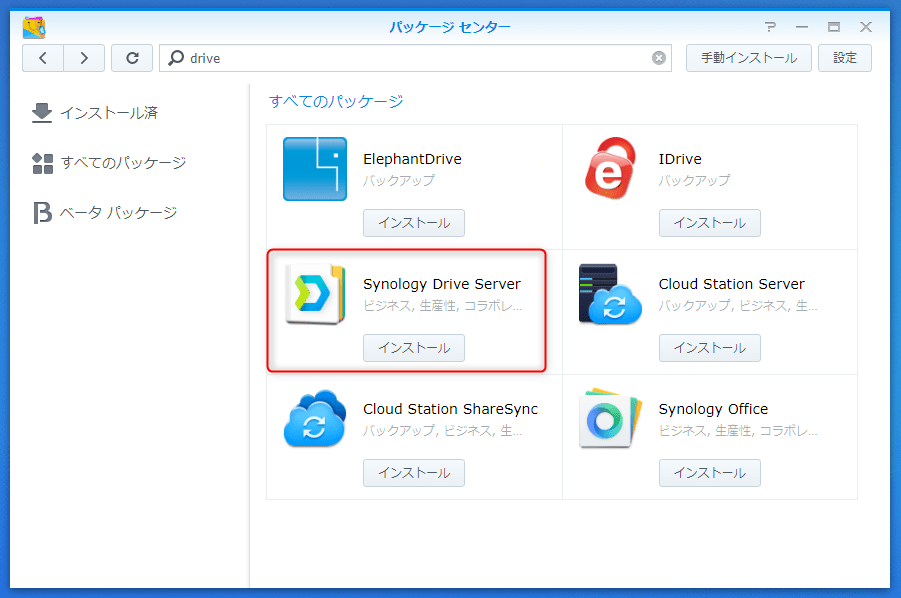Image resolution: width=901 pixels, height=598 pixels.
Task: Minimize the Package Center window
Action: point(802,26)
